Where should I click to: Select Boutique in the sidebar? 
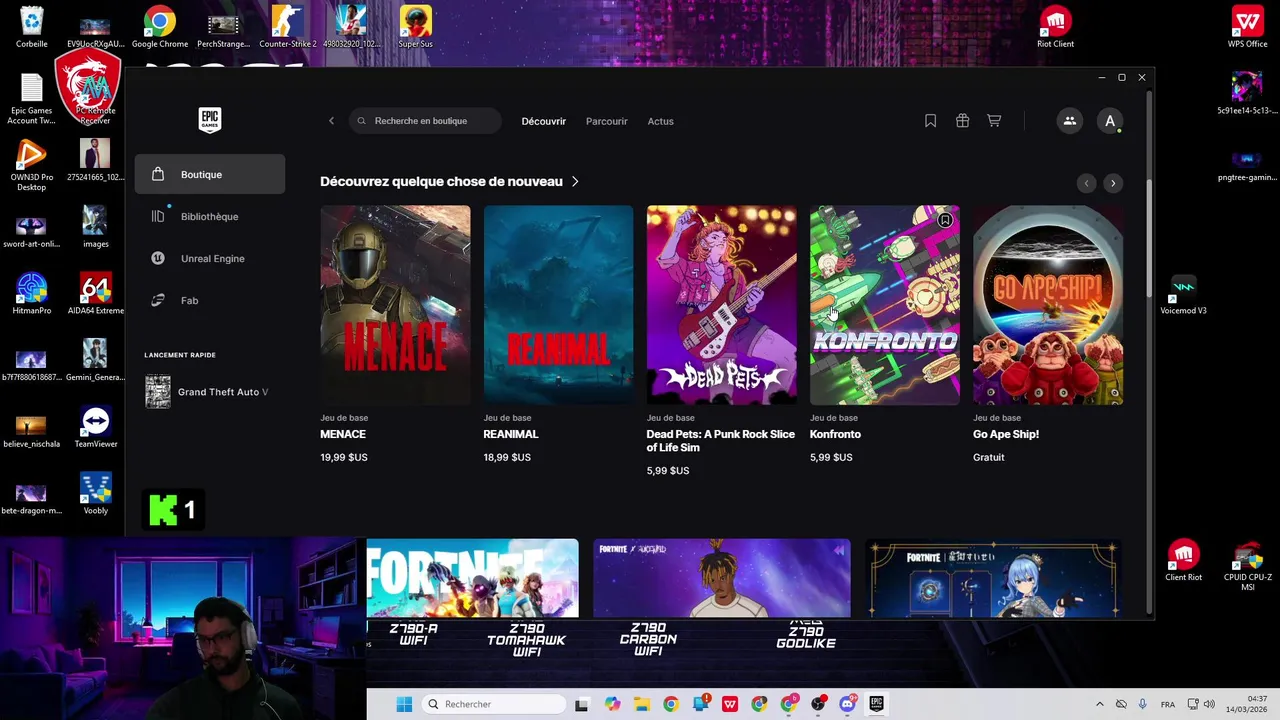[x=210, y=174]
